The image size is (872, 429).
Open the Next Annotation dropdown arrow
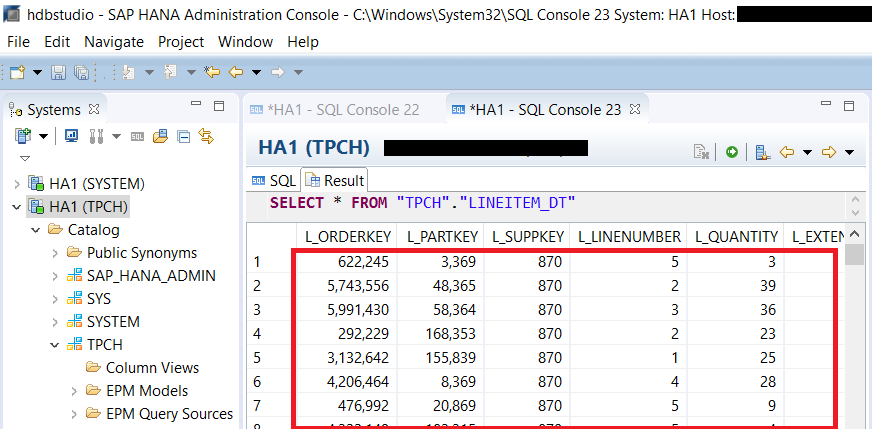coord(149,72)
